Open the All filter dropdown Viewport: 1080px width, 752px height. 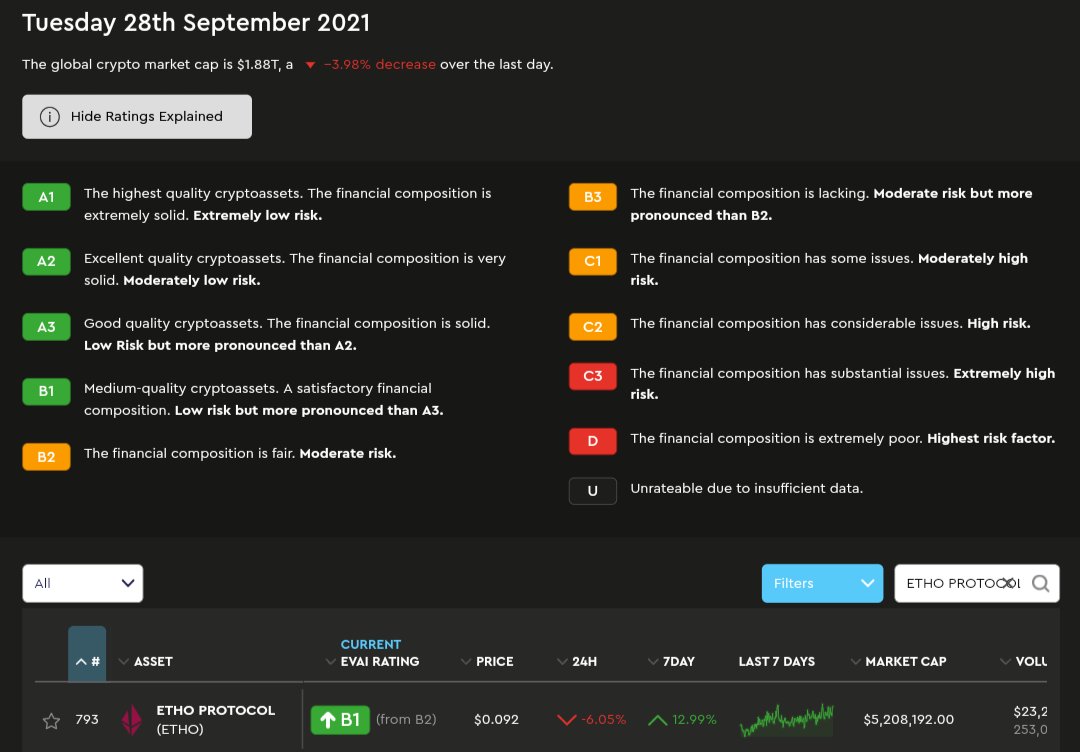(82, 582)
